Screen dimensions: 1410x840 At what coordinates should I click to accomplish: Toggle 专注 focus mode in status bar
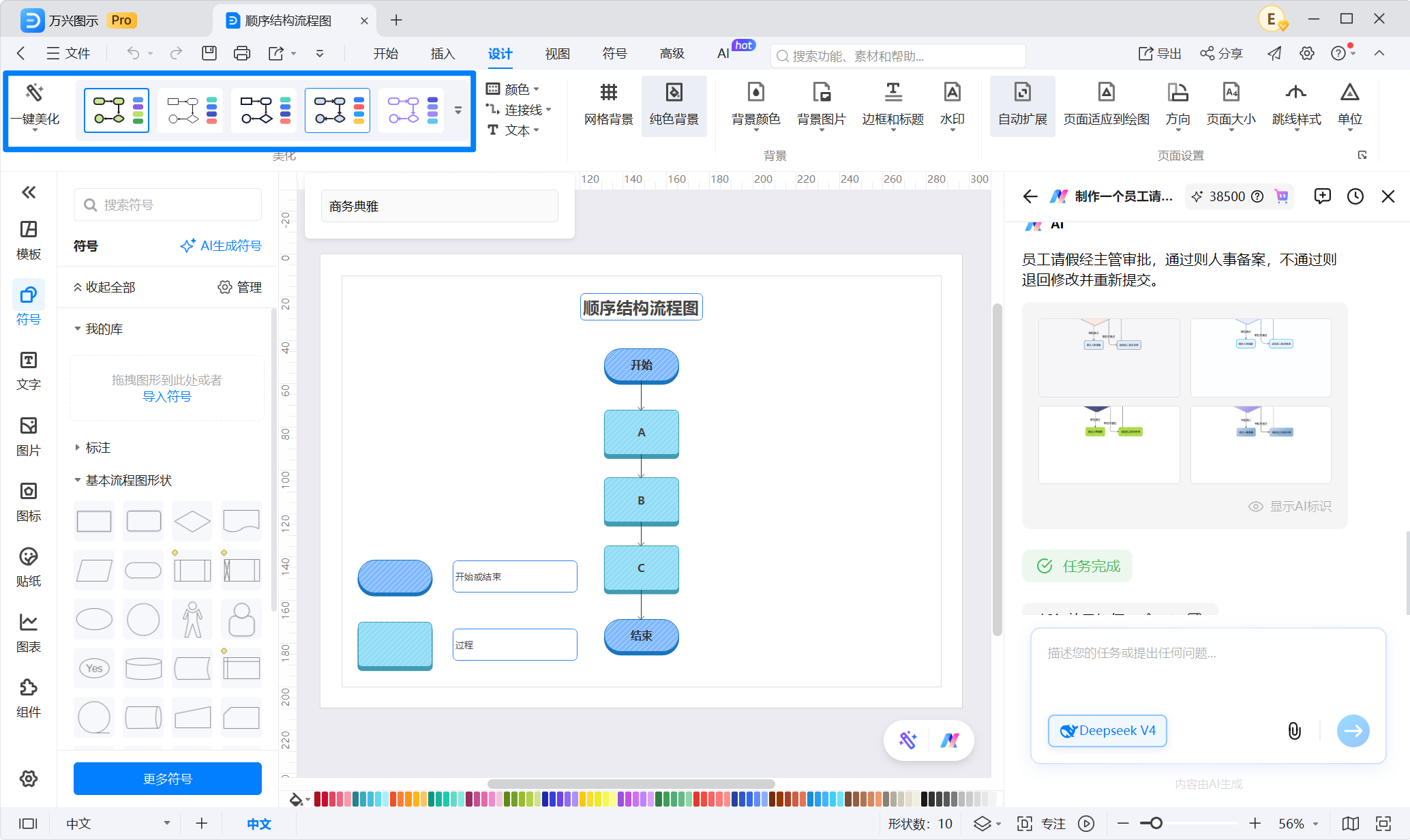(1041, 824)
